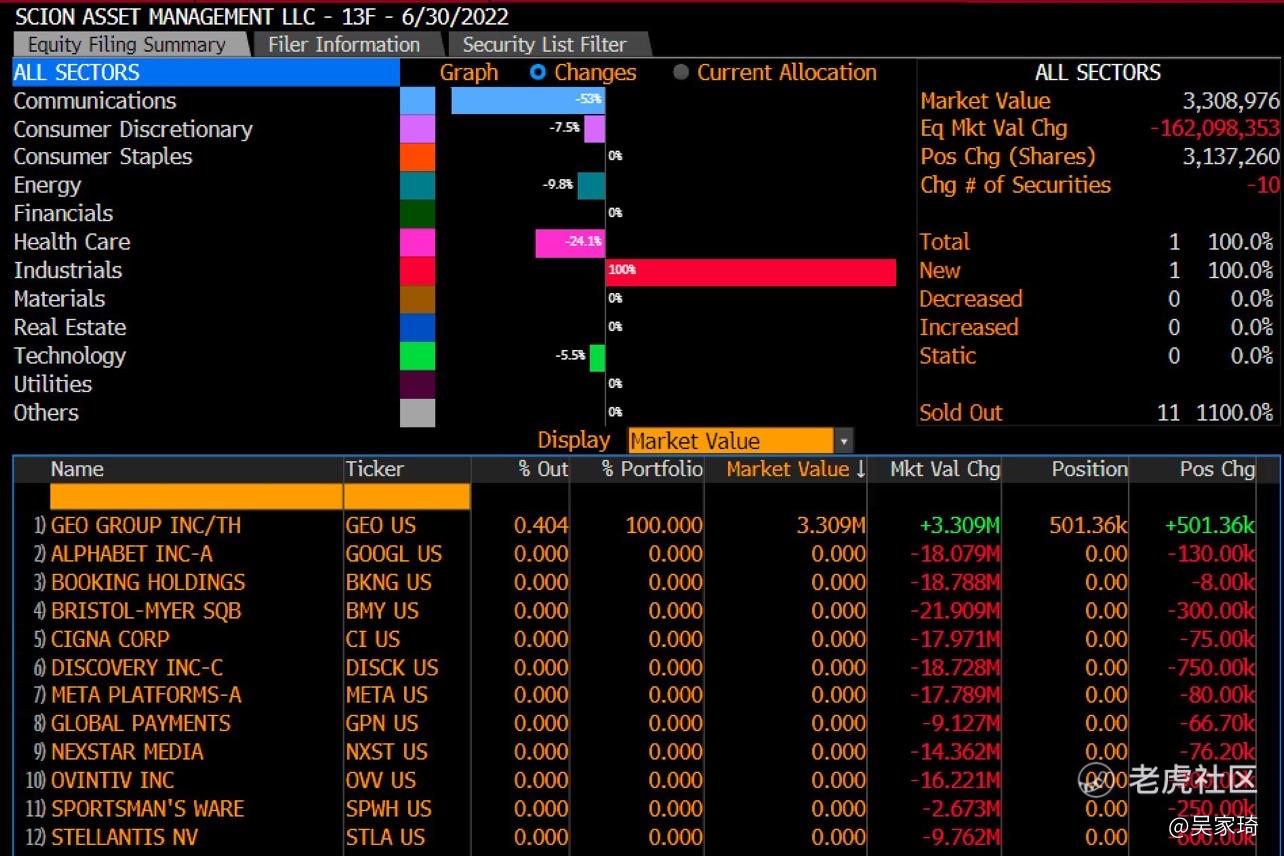Click the Market Value column header with arrow
The height and width of the screenshot is (856, 1284).
796,469
